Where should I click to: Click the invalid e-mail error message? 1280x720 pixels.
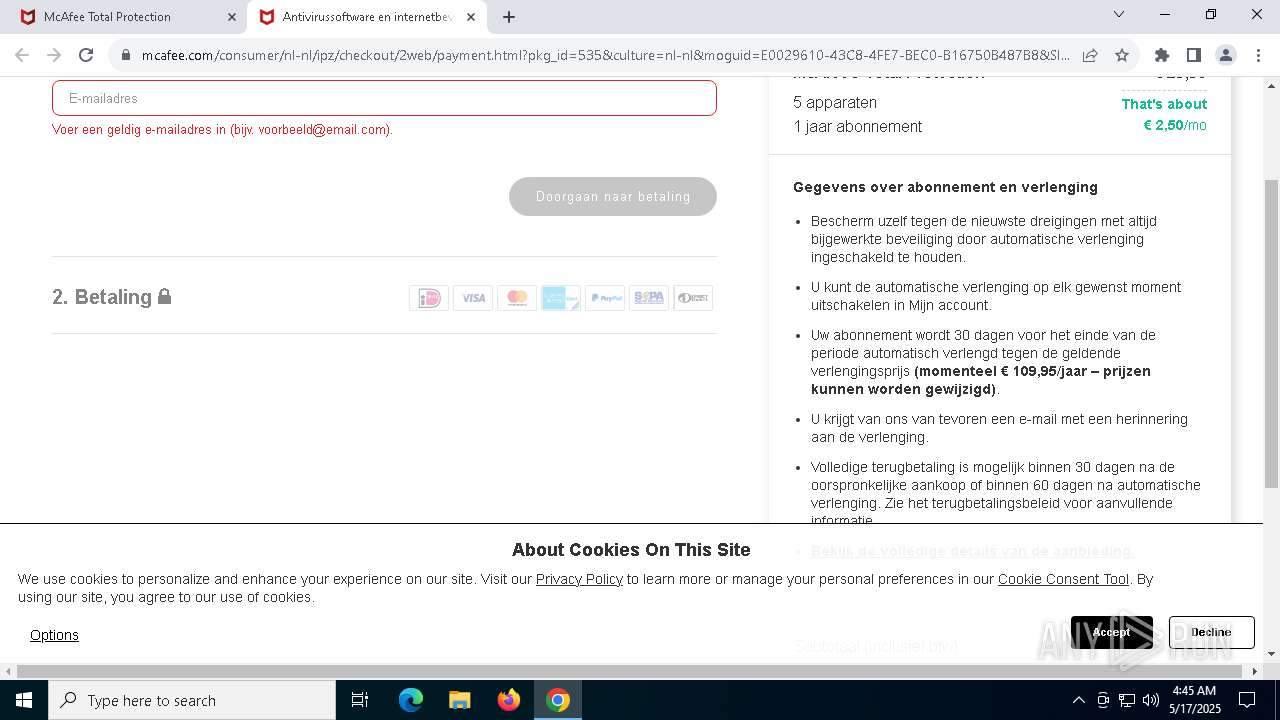click(x=222, y=129)
